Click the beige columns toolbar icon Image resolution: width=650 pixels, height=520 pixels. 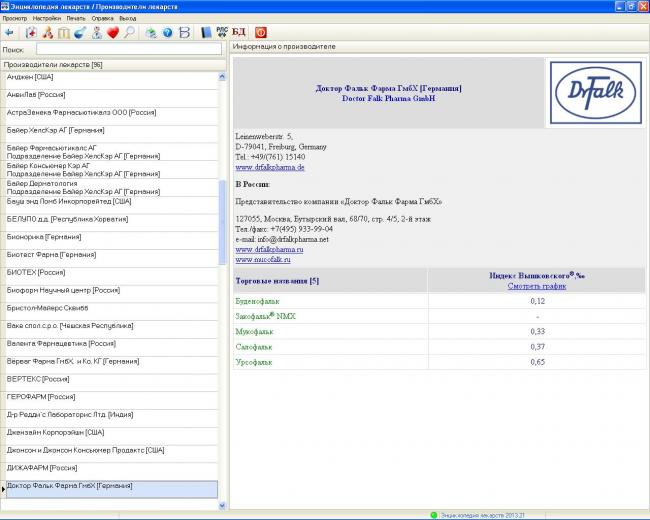pos(63,32)
